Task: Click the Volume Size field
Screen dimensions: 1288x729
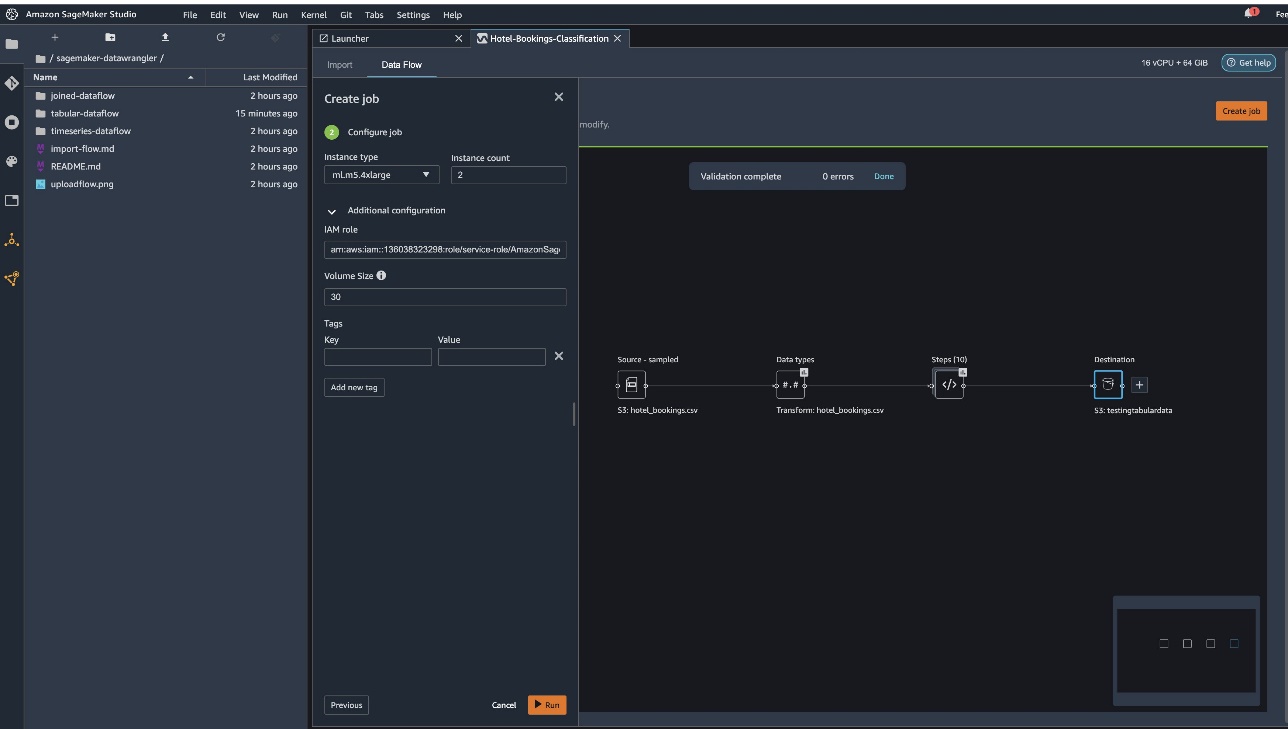Action: pyautogui.click(x=445, y=297)
